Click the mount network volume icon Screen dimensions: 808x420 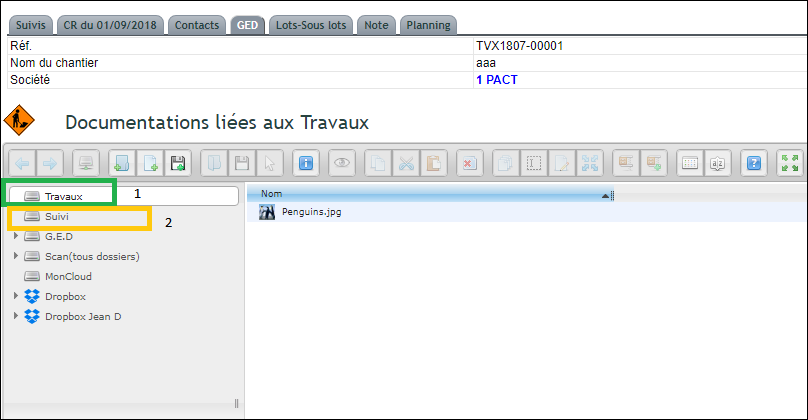pos(86,164)
